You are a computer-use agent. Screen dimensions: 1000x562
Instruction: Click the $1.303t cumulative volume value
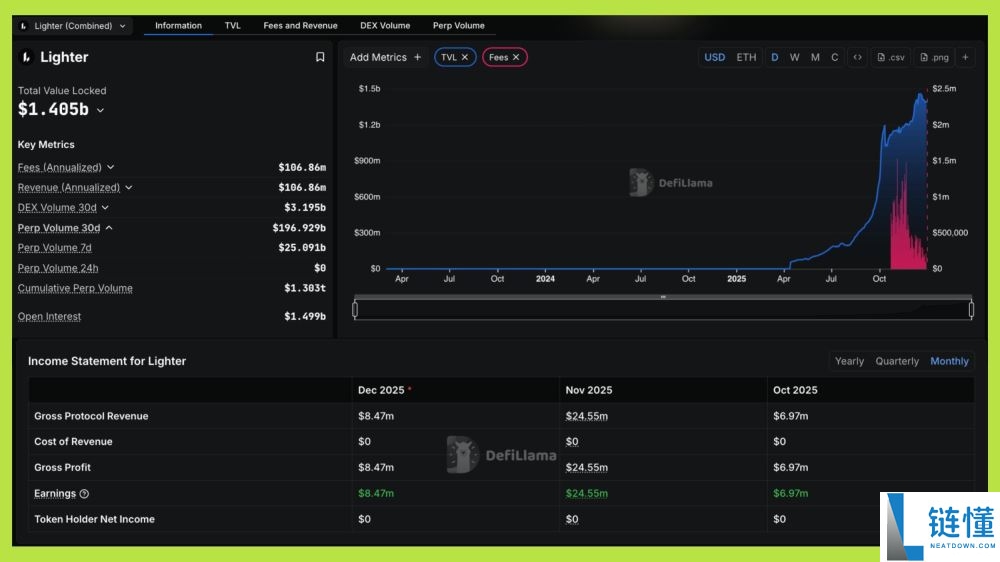pos(304,288)
